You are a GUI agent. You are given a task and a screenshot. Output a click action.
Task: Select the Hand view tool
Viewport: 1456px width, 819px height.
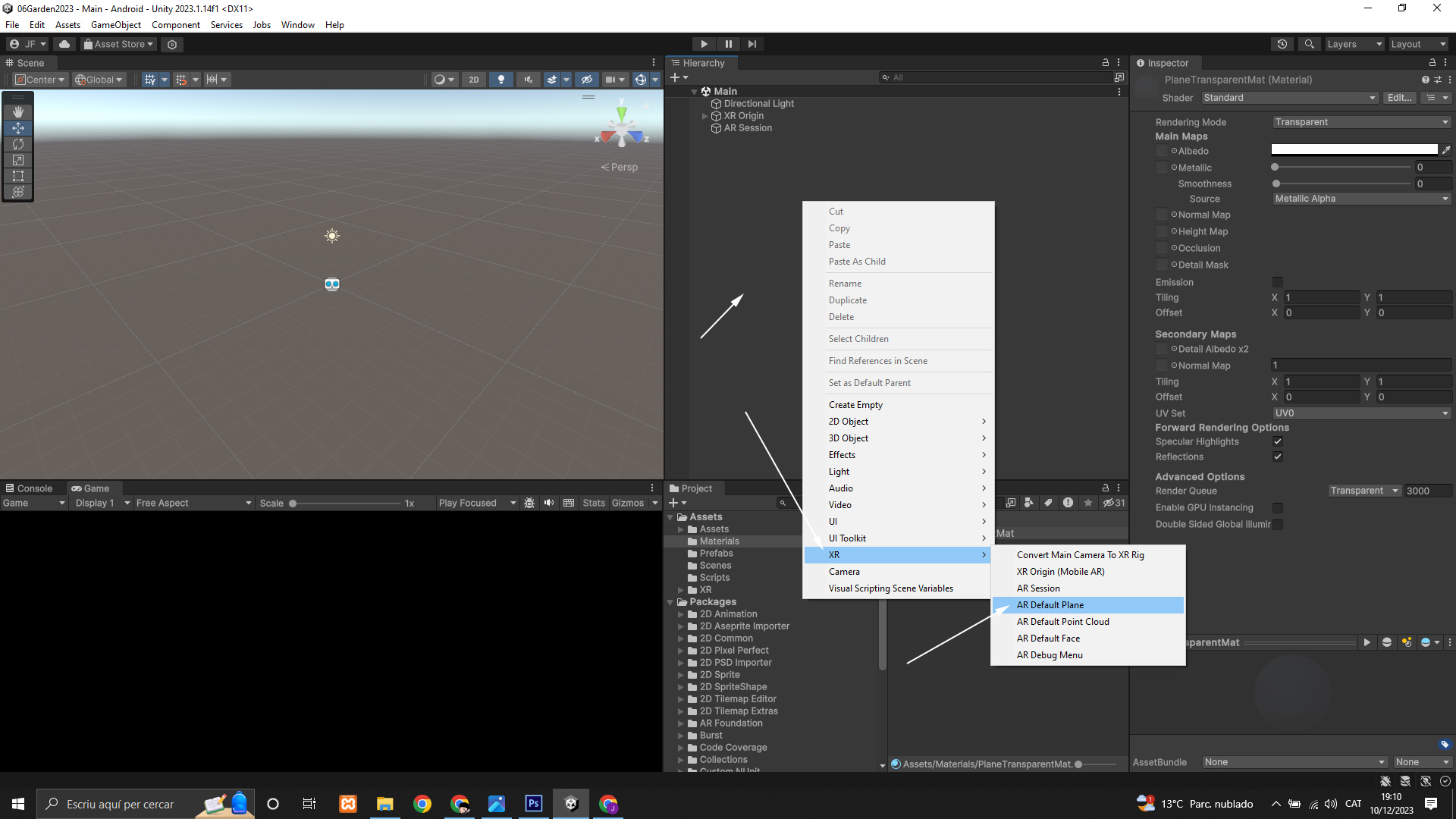click(18, 112)
